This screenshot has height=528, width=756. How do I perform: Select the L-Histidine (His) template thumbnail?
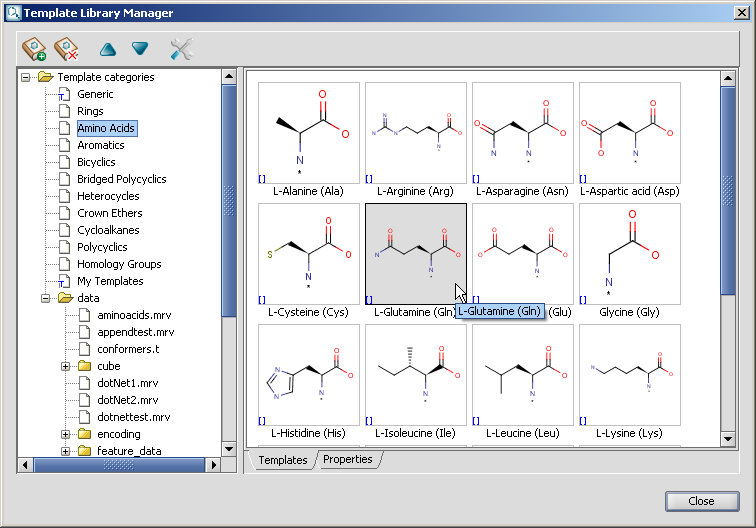point(308,376)
